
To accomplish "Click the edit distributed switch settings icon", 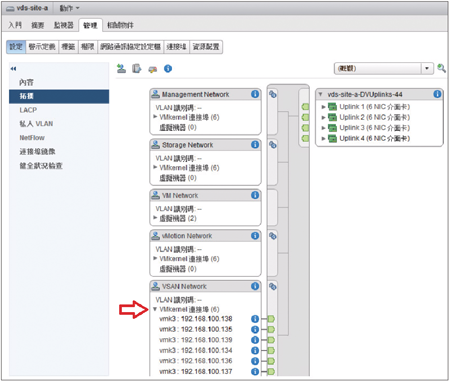I will [x=137, y=69].
